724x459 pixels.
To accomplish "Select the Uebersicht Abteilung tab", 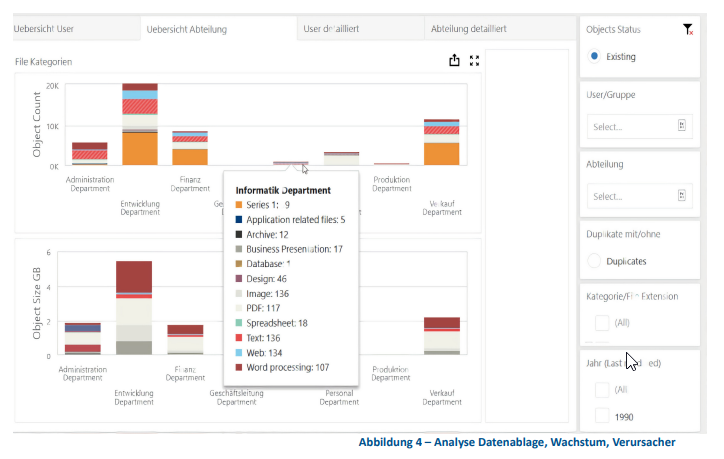I will (x=219, y=29).
